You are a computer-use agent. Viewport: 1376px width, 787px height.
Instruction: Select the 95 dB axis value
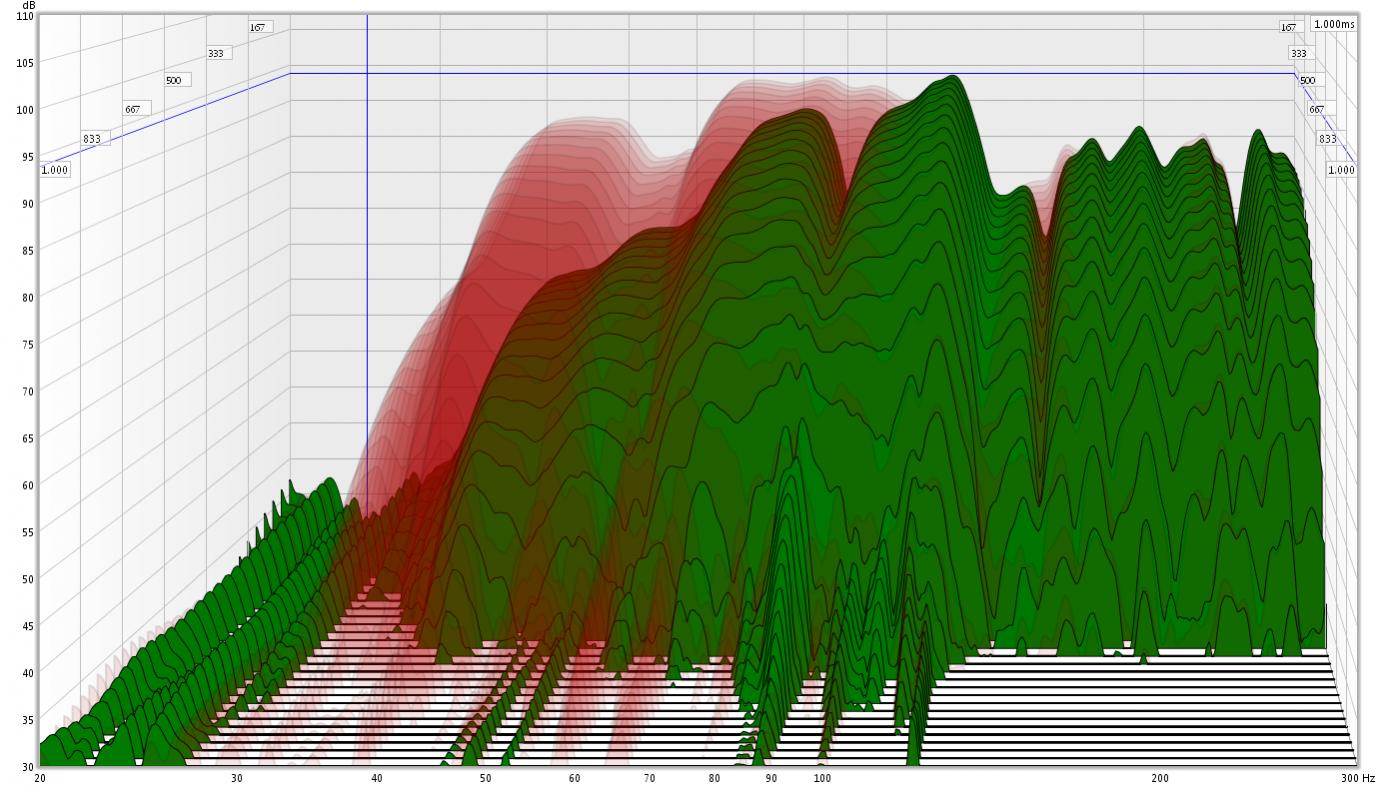(x=28, y=157)
